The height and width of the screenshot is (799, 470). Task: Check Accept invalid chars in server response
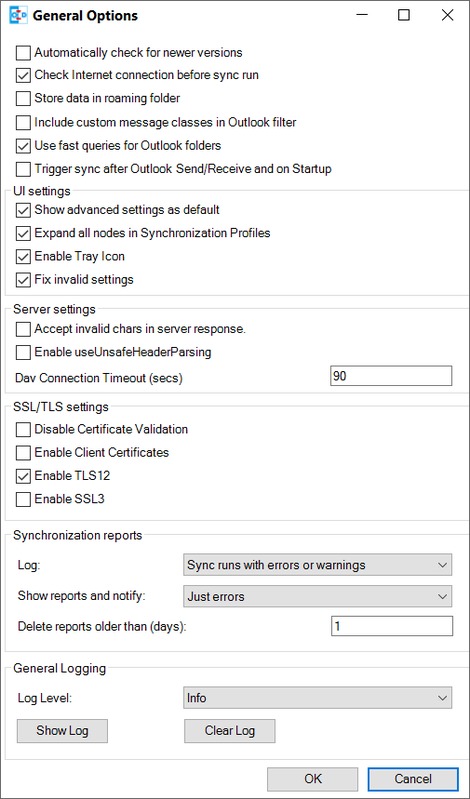coord(23,329)
